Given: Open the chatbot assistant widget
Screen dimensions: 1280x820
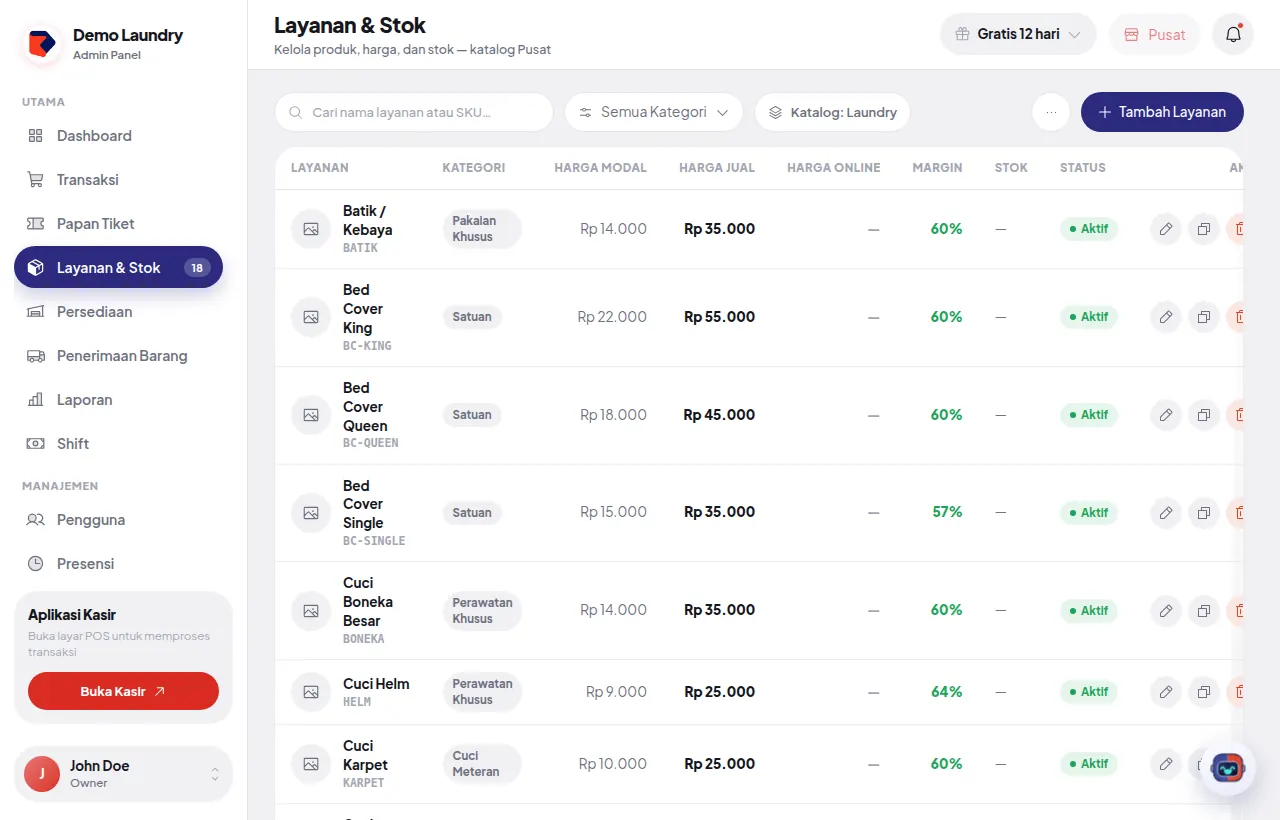Looking at the screenshot, I should pyautogui.click(x=1228, y=768).
